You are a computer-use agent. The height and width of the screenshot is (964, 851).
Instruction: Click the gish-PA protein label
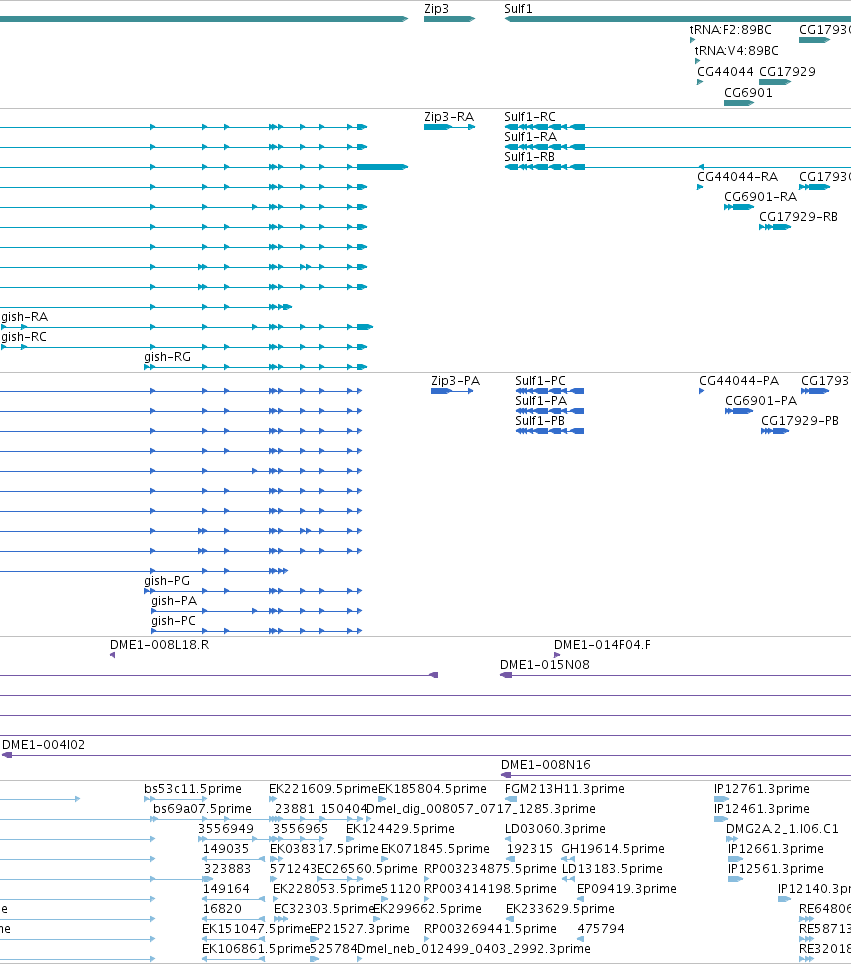(x=175, y=601)
